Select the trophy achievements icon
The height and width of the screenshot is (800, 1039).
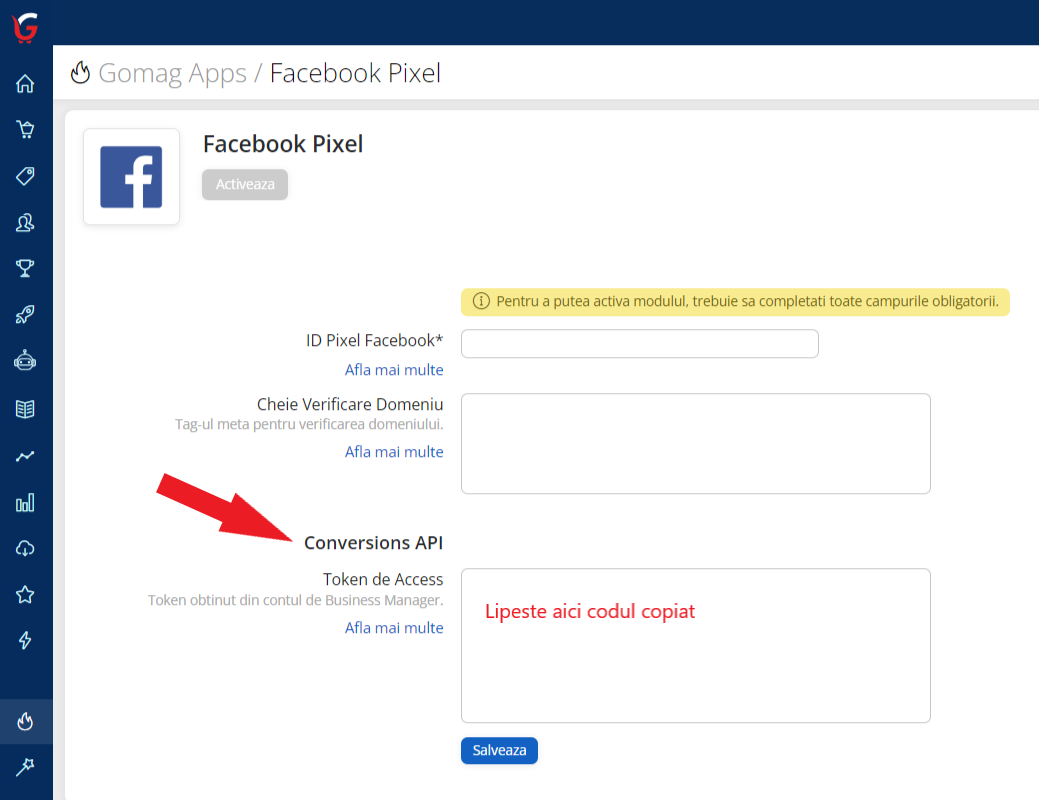25,268
